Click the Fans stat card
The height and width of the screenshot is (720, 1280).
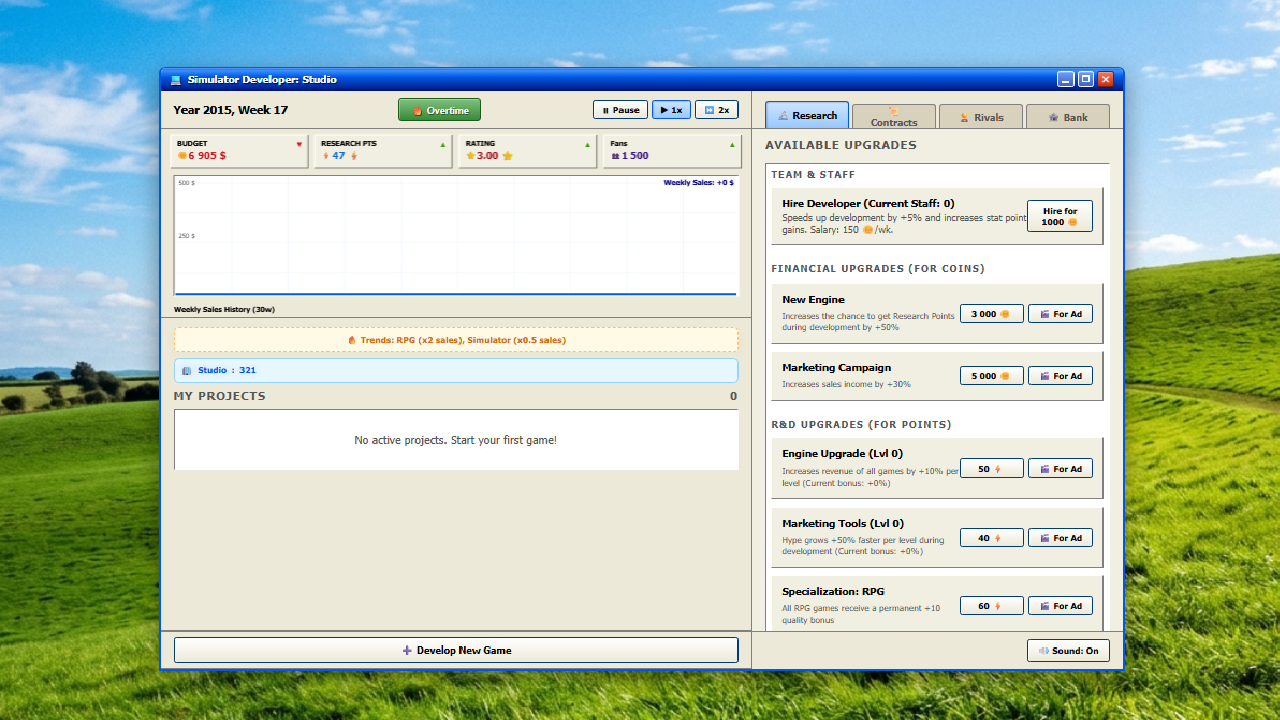tap(672, 151)
